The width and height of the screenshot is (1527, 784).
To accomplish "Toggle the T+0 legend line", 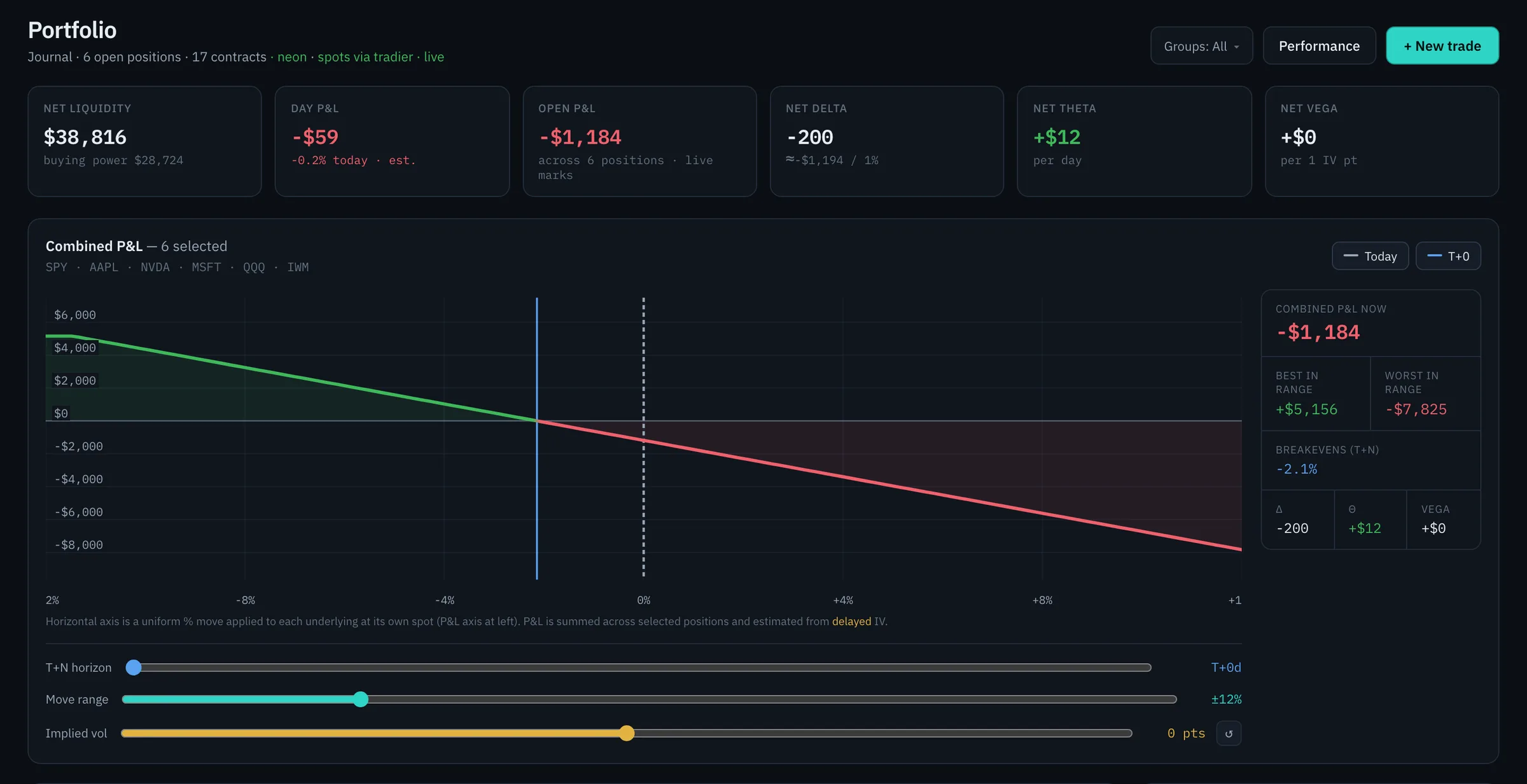I will [x=1448, y=256].
